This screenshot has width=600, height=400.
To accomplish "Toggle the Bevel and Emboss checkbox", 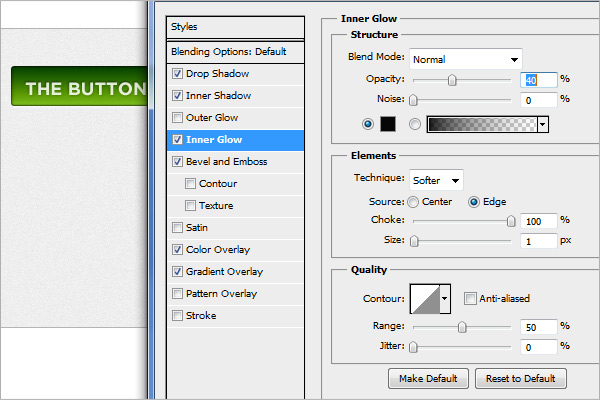I will point(177,162).
